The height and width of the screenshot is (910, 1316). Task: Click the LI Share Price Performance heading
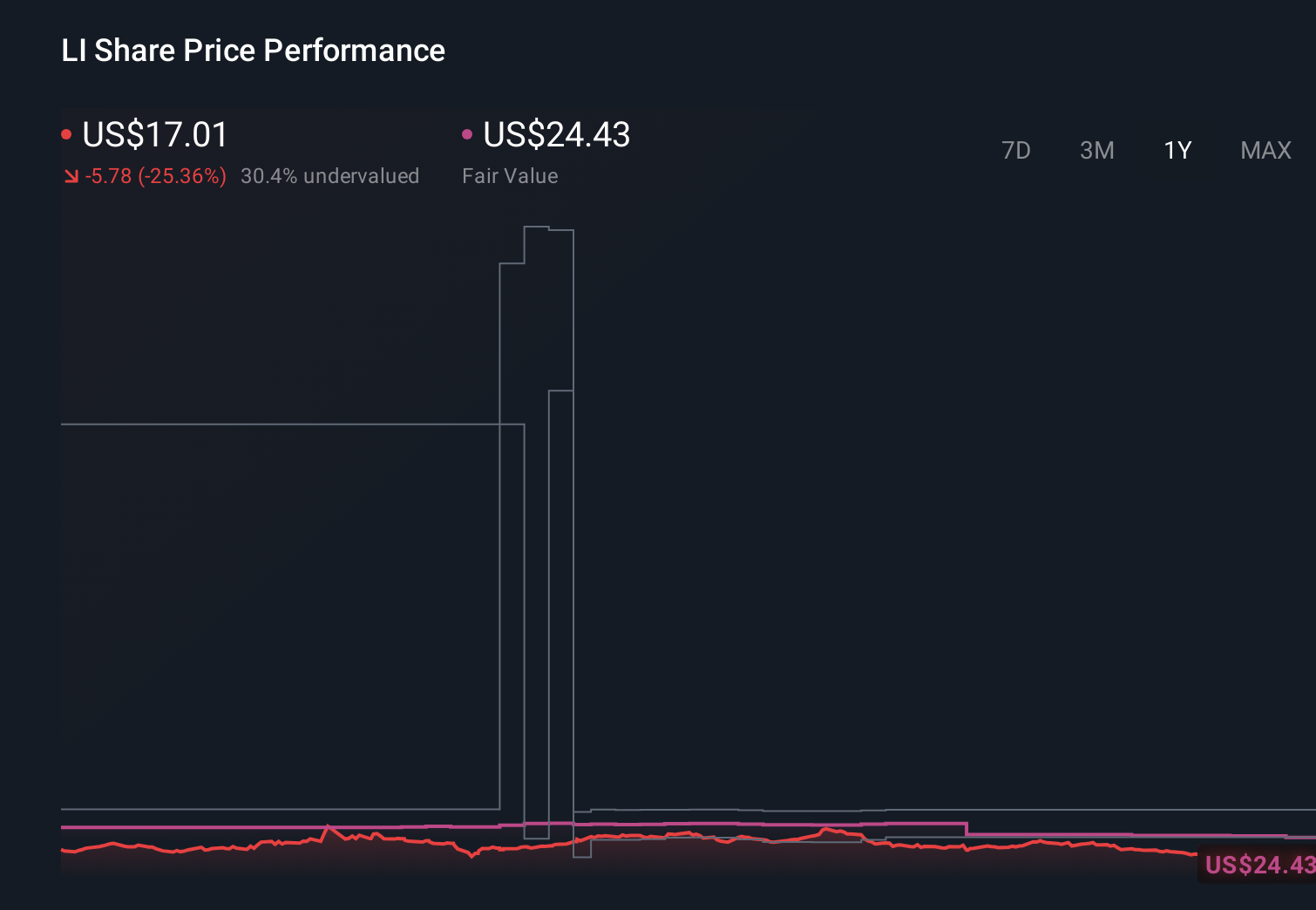click(254, 51)
